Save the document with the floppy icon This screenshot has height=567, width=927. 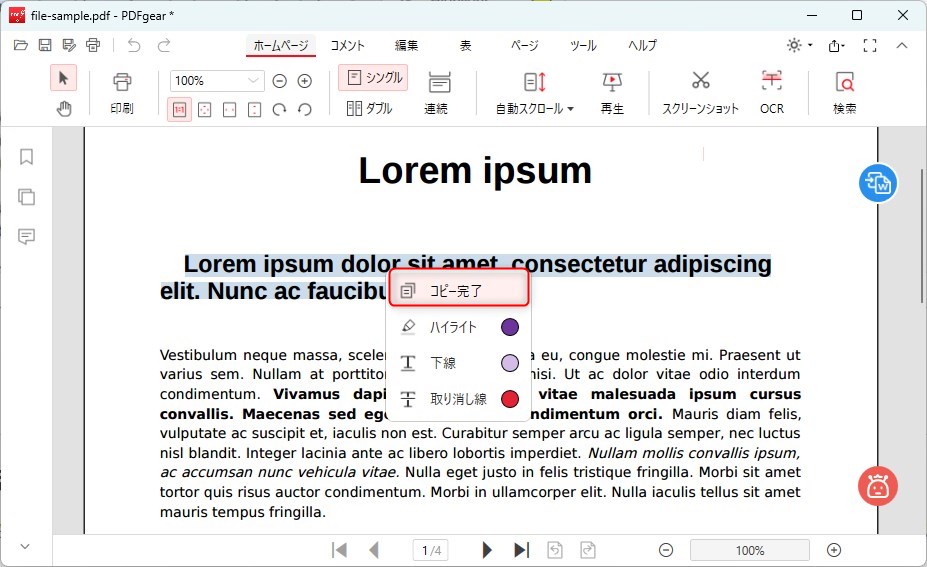[x=45, y=45]
